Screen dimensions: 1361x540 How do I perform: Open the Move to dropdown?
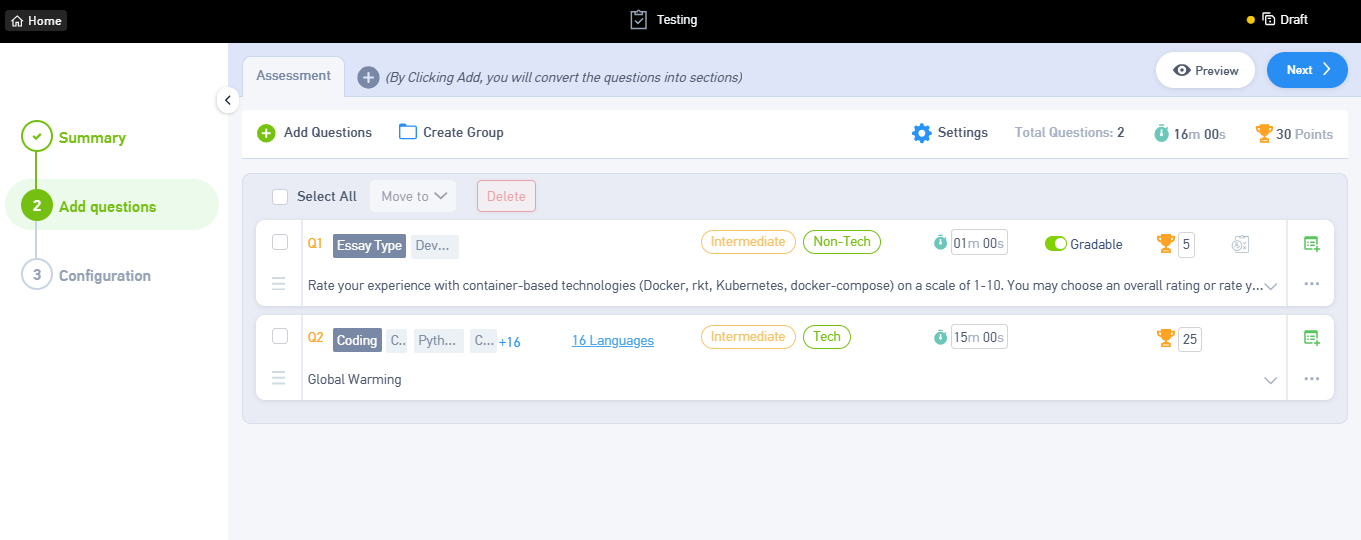pyautogui.click(x=413, y=196)
